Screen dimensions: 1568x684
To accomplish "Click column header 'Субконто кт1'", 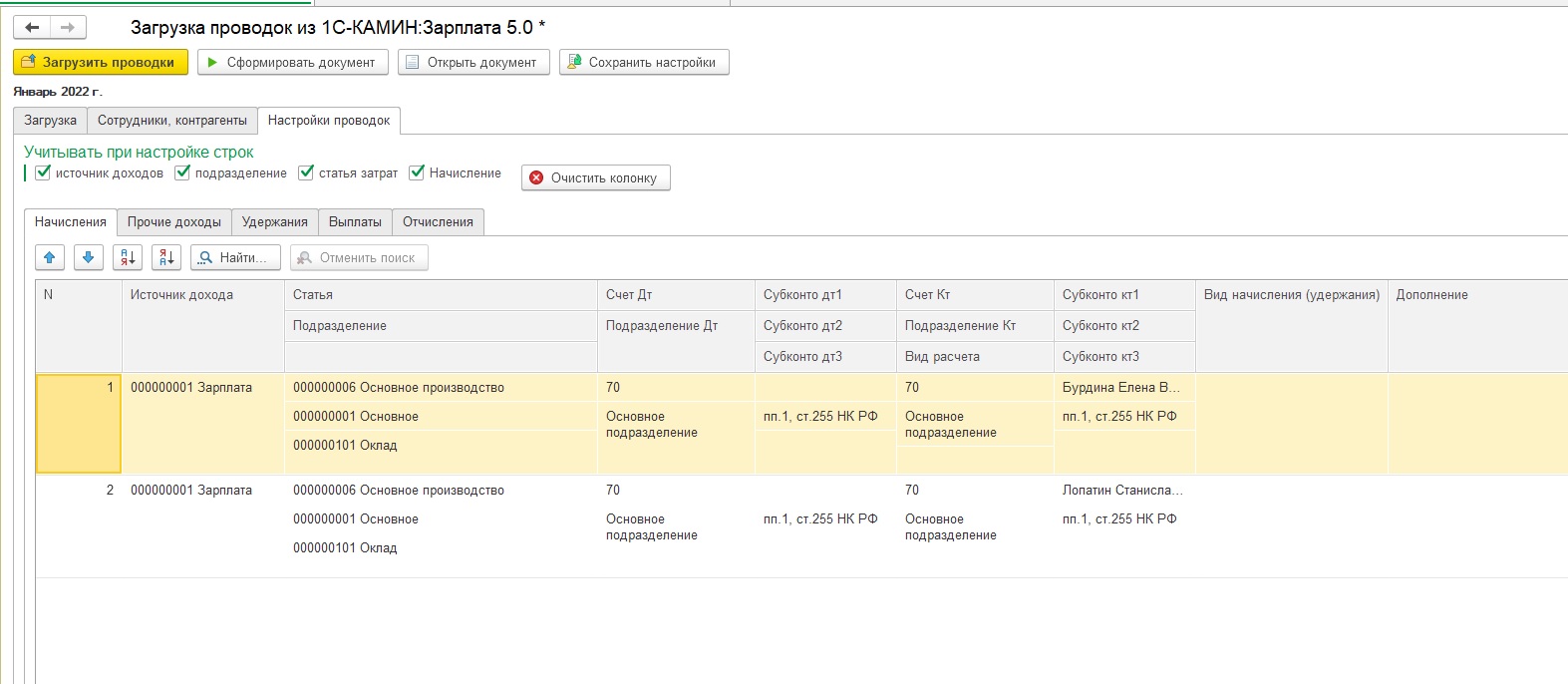I will (1124, 295).
